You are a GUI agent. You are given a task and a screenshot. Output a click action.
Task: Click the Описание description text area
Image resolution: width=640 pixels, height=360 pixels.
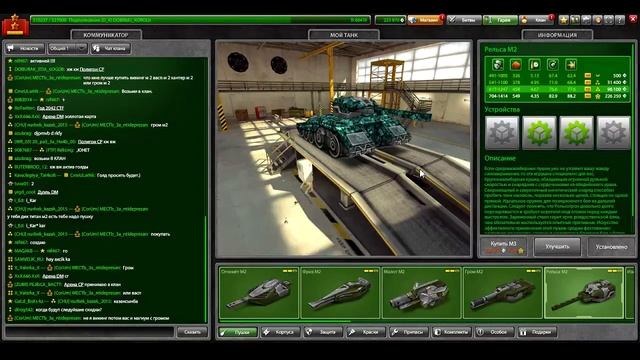tap(557, 199)
